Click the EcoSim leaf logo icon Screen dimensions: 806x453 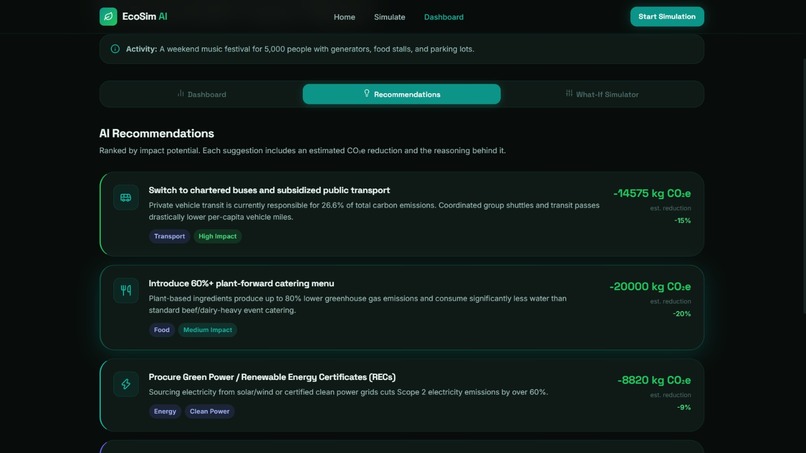click(108, 16)
